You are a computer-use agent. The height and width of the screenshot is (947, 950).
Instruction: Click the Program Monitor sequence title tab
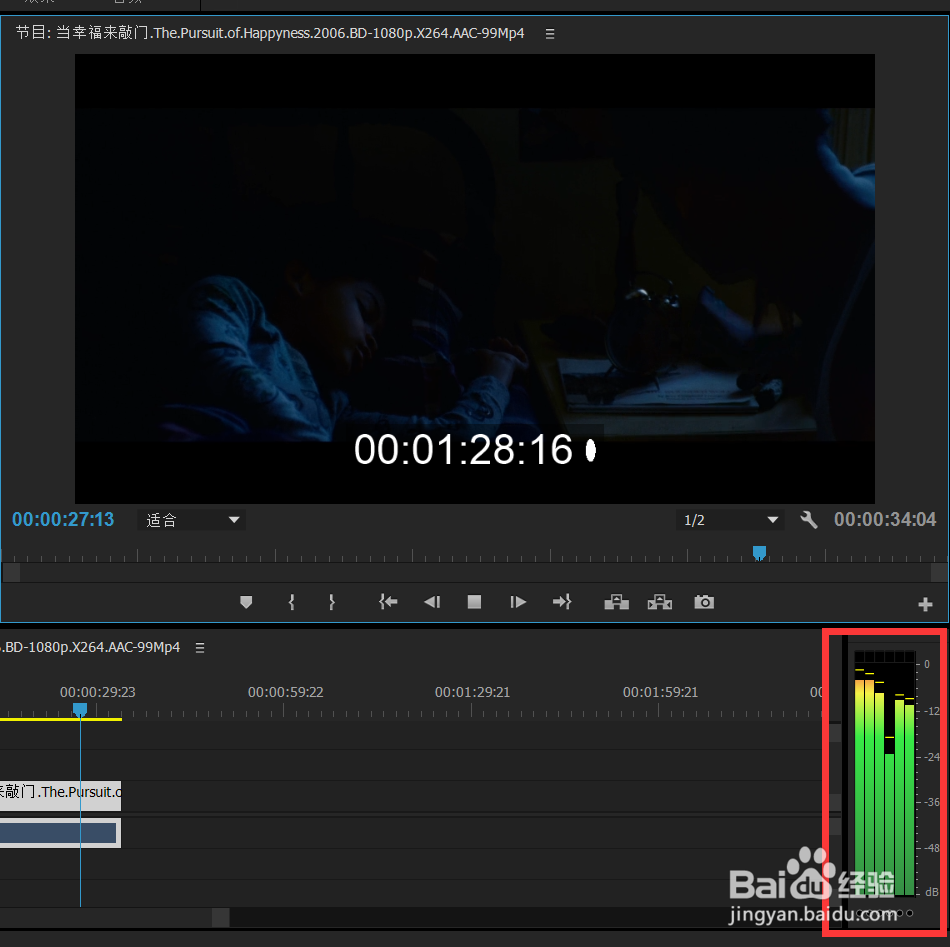pyautogui.click(x=270, y=33)
